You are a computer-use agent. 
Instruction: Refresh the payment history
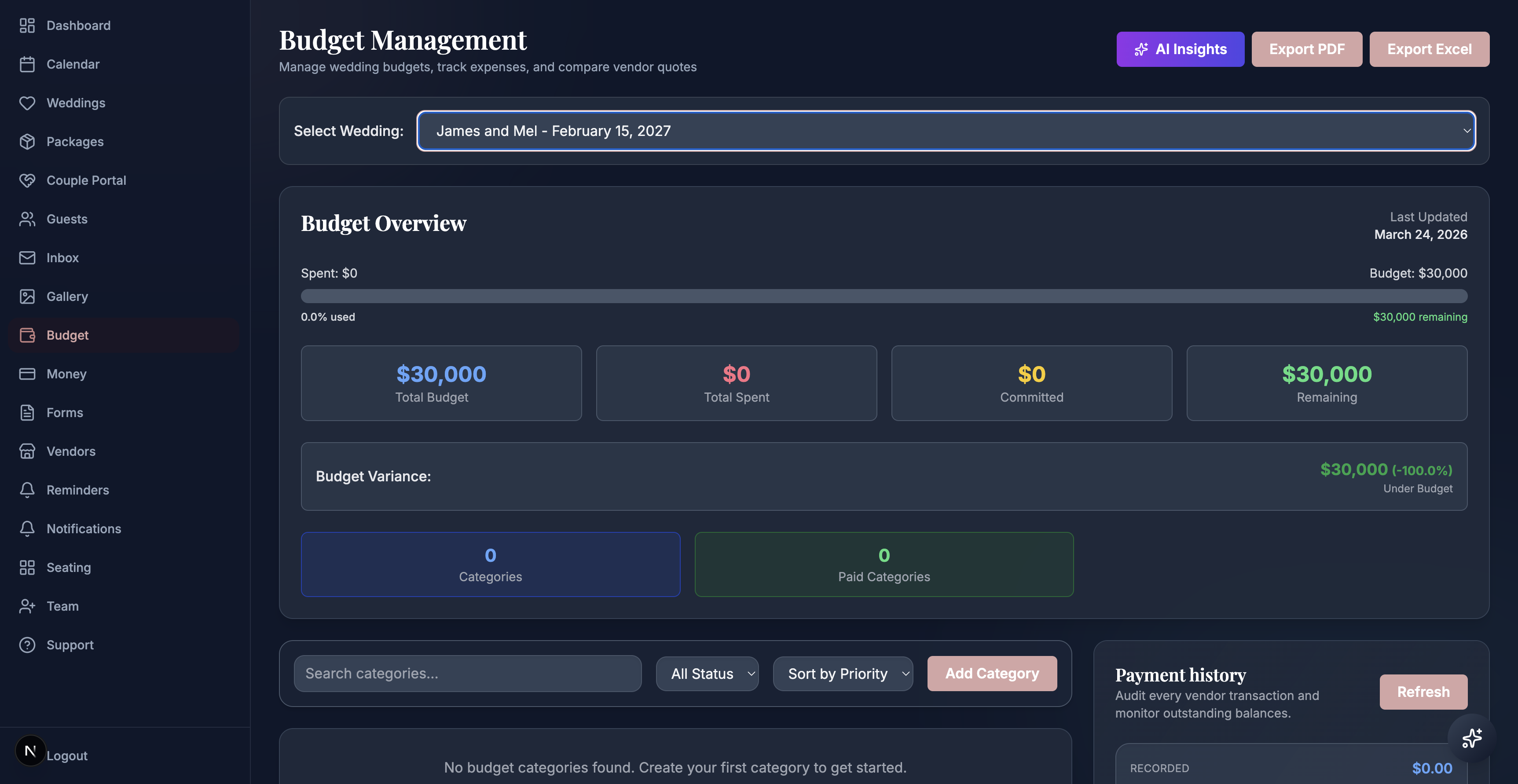[x=1423, y=692]
